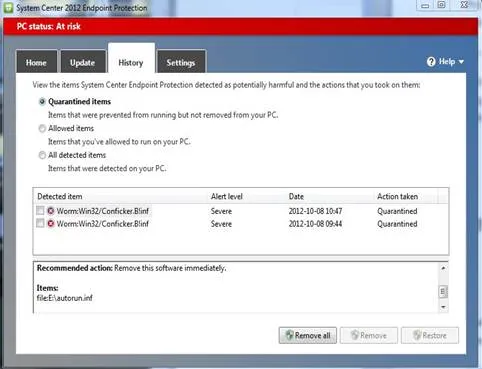Select the Quarantined items radio button
This screenshot has width=482, height=369.
coord(42,102)
